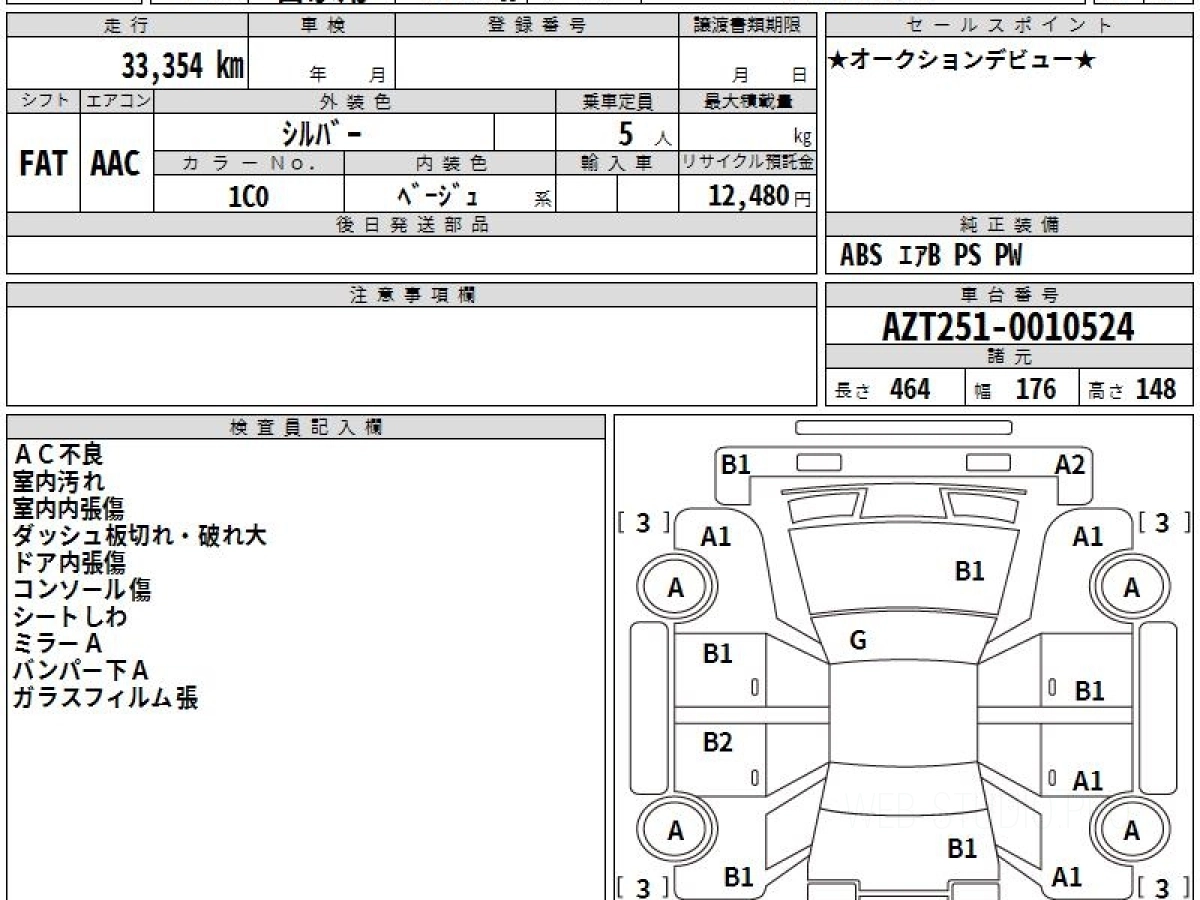Screen dimensions: 1200x900
Task: Click the inspector note 室内汚れ
Action: click(x=58, y=482)
